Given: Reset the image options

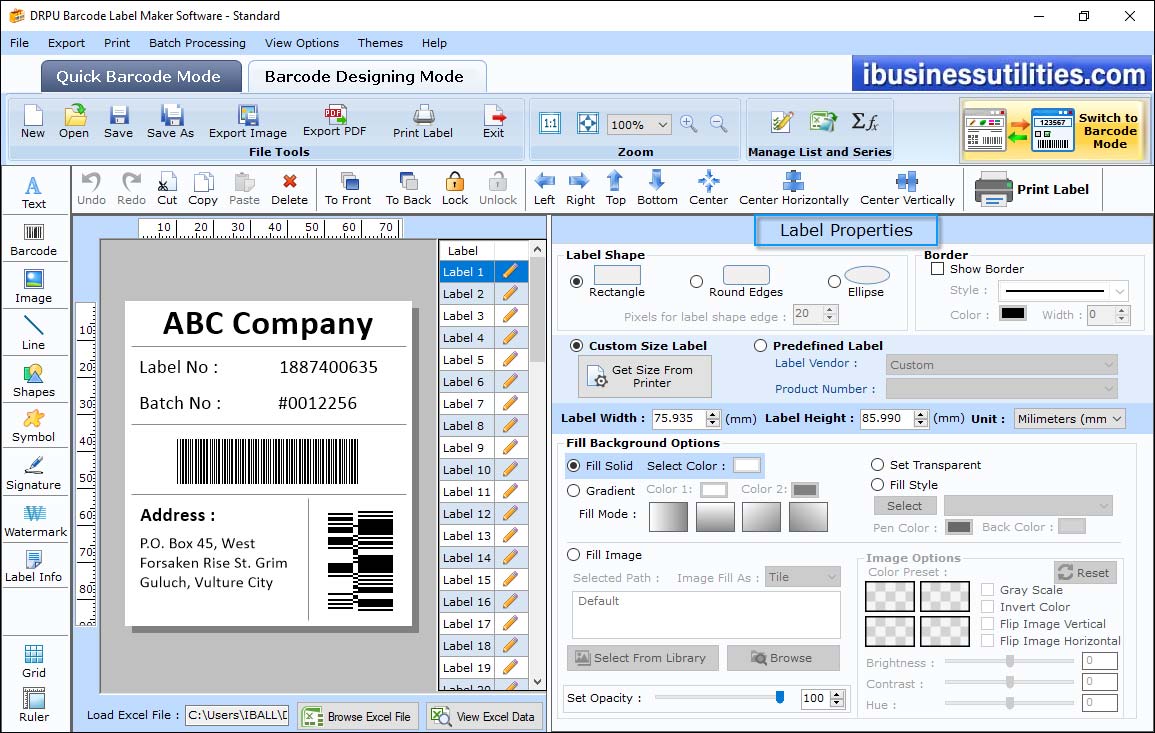Looking at the screenshot, I should (x=1085, y=572).
